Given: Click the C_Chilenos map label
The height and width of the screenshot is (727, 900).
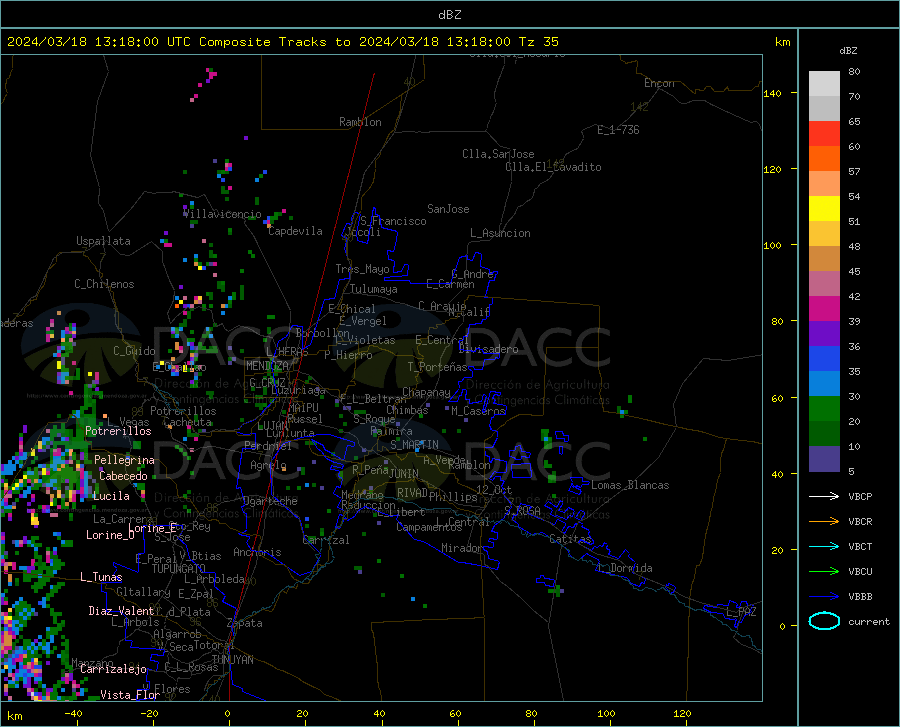Looking at the screenshot, I should [x=104, y=284].
